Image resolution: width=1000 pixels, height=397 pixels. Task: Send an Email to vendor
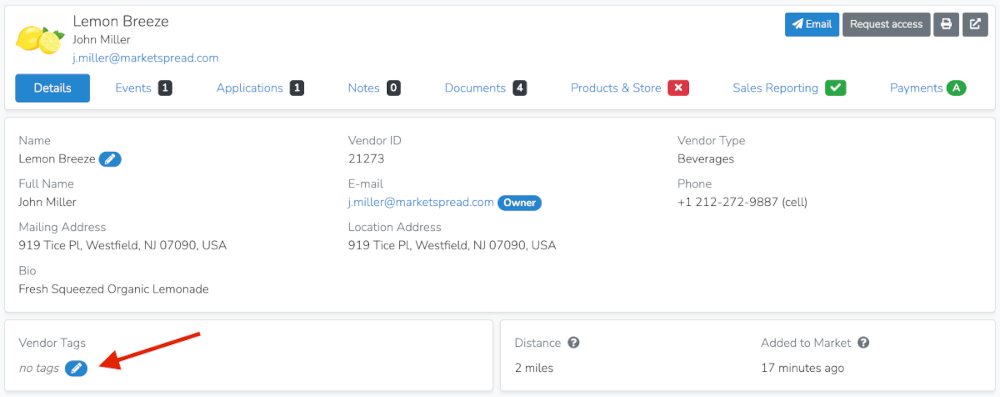click(x=812, y=24)
